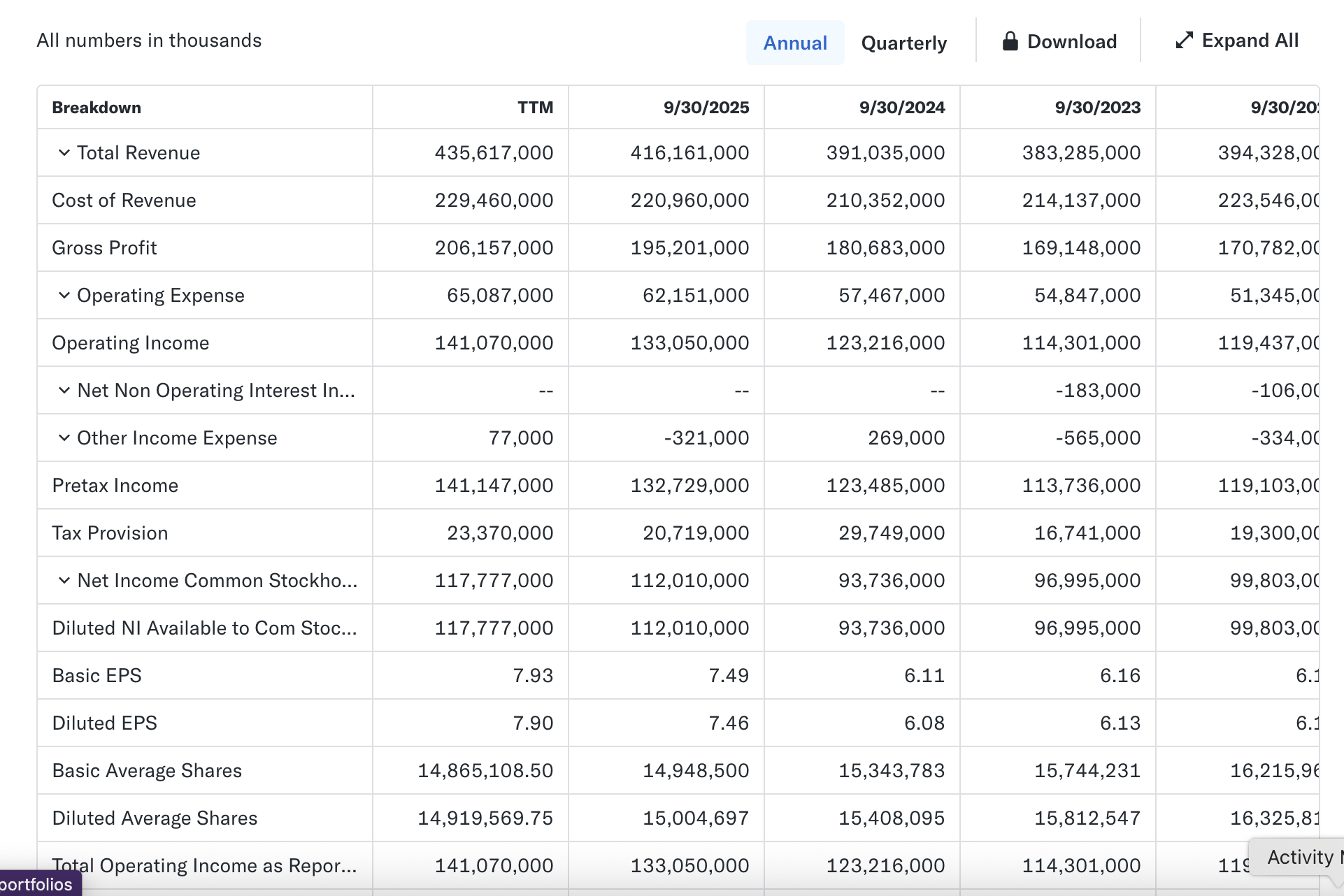Click the TTM Total Revenue value
This screenshot has width=1344, height=896.
pyautogui.click(x=494, y=152)
